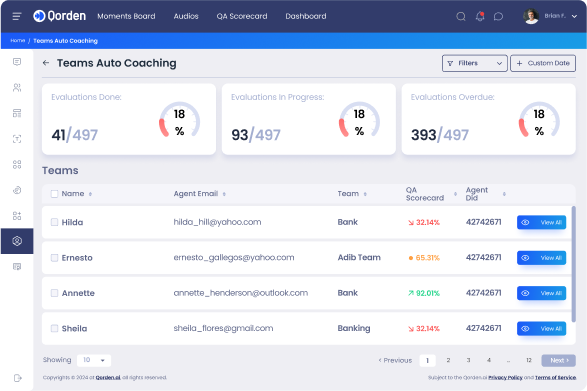Click the table vertical scrollbar
Viewport: 587px width, 391px height.
[x=574, y=264]
